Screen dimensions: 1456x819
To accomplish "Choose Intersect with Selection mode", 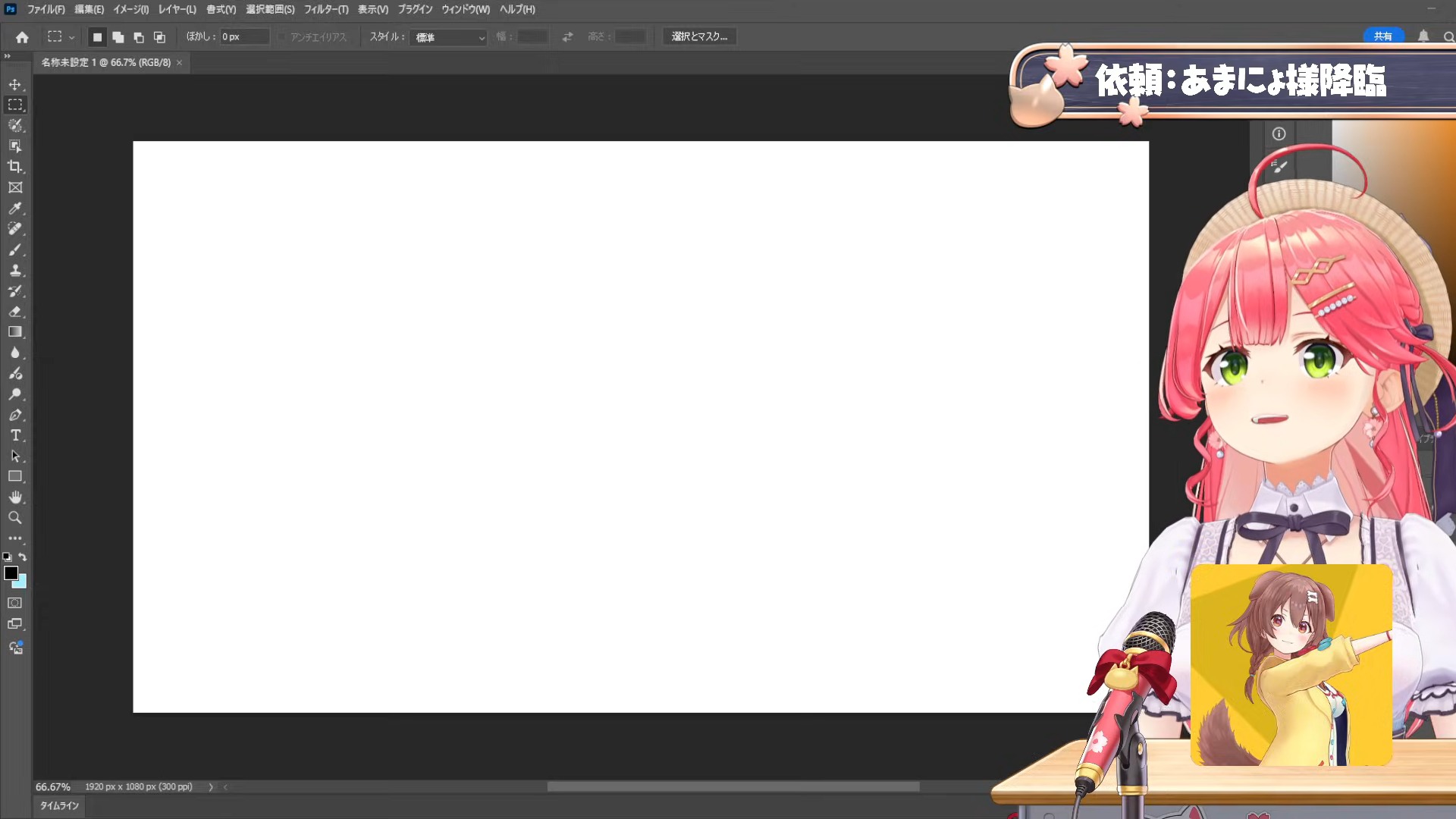I will click(x=159, y=36).
